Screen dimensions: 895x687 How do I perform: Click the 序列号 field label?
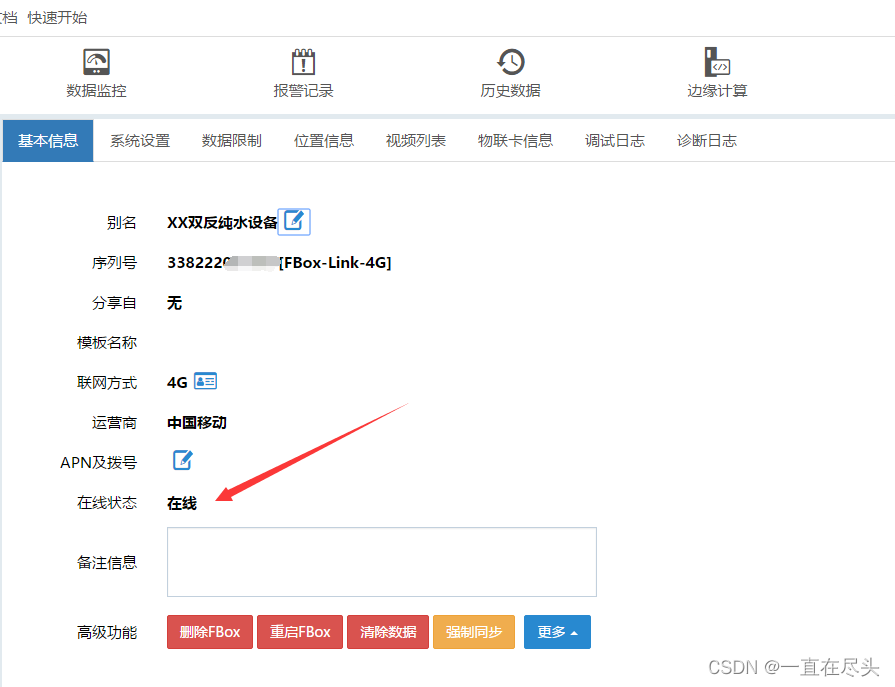[115, 262]
